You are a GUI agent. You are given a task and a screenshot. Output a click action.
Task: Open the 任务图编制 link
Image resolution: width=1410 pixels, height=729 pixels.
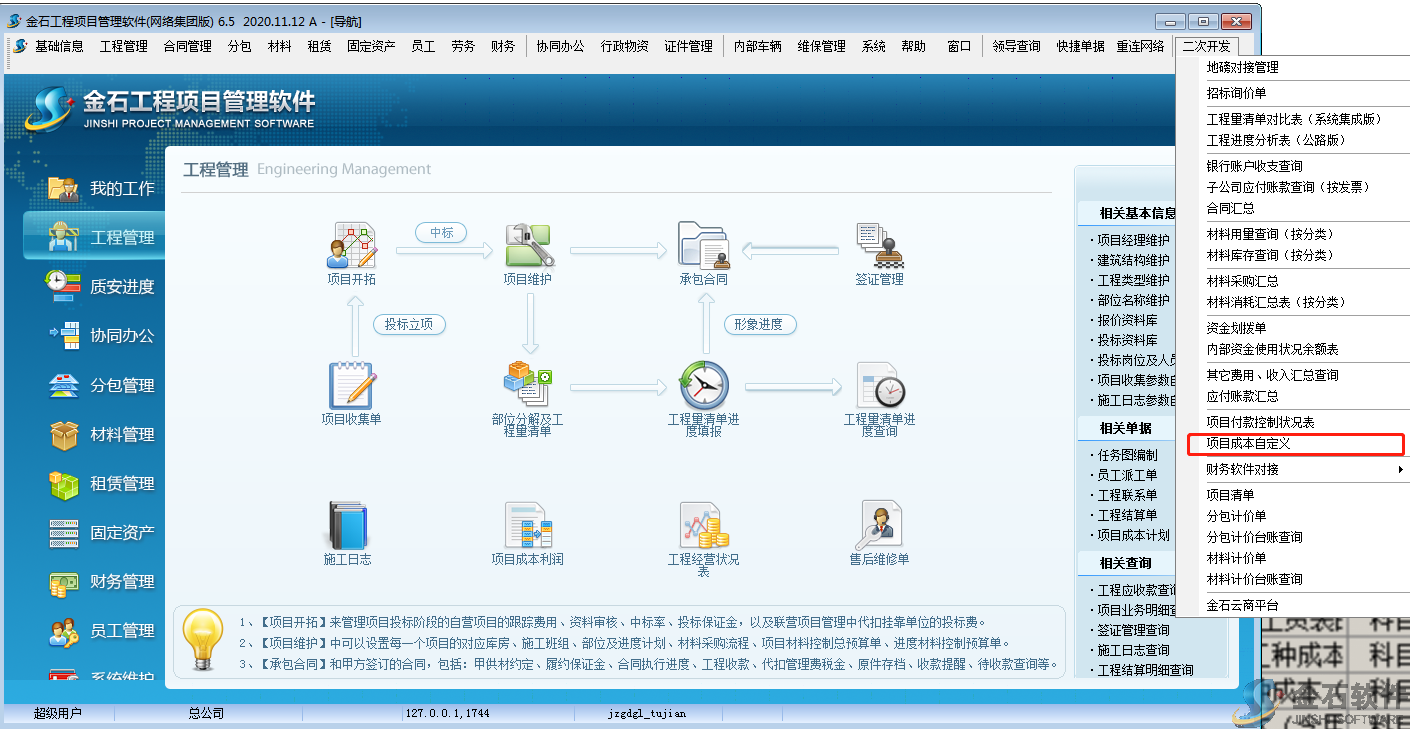[x=1127, y=455]
